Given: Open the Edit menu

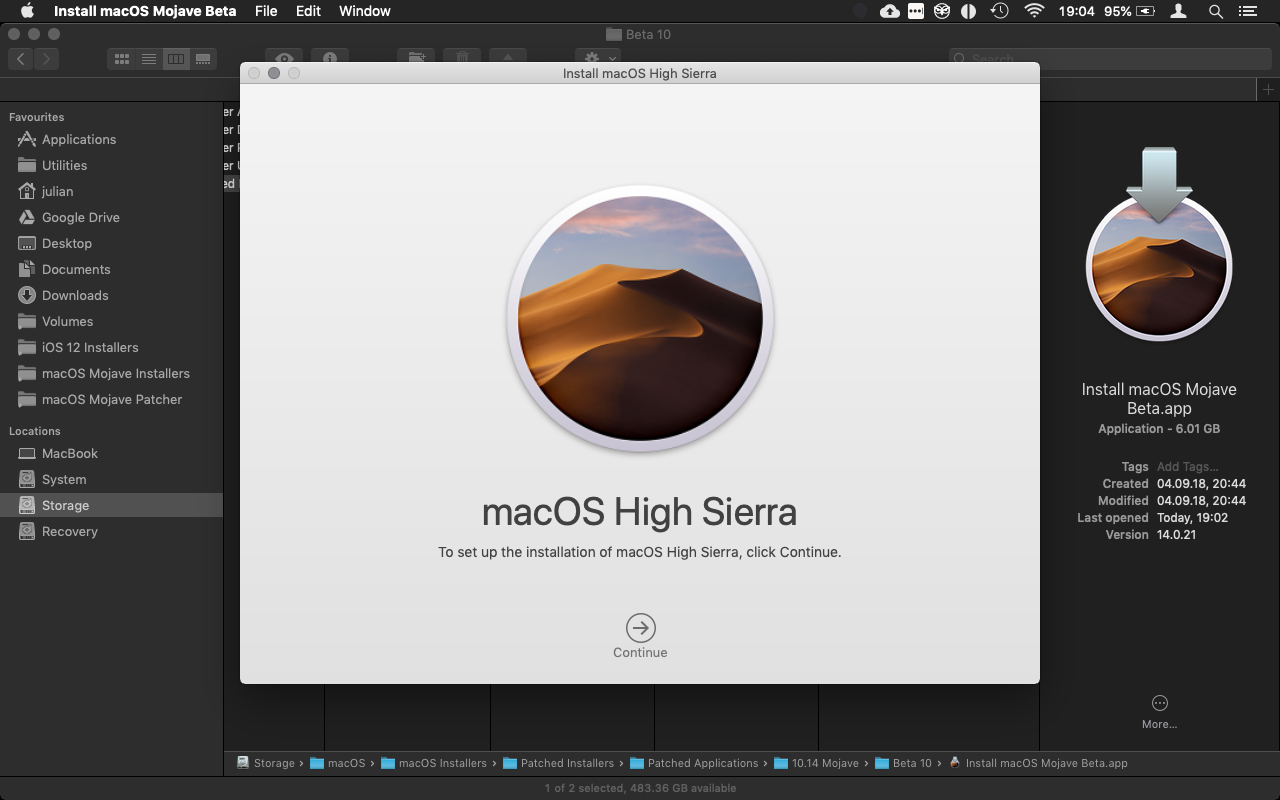Looking at the screenshot, I should [308, 11].
